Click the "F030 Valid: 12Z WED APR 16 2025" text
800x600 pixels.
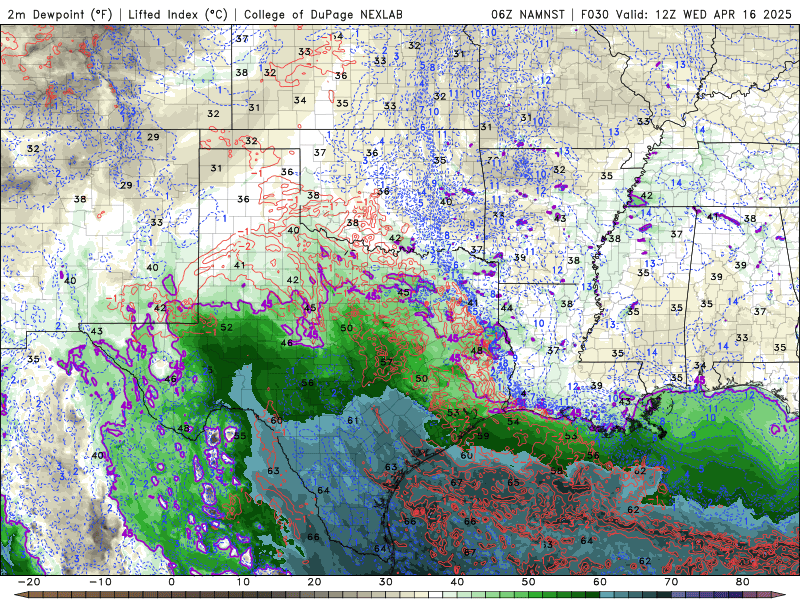click(x=686, y=14)
